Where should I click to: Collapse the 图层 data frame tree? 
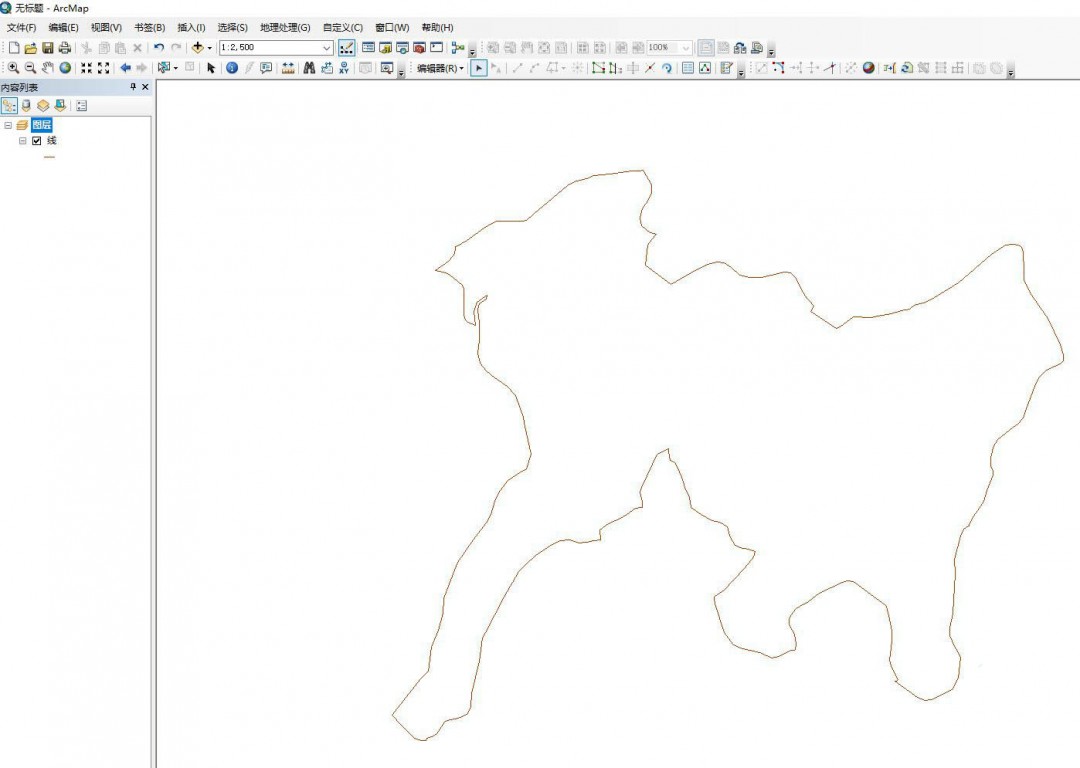tap(8, 125)
